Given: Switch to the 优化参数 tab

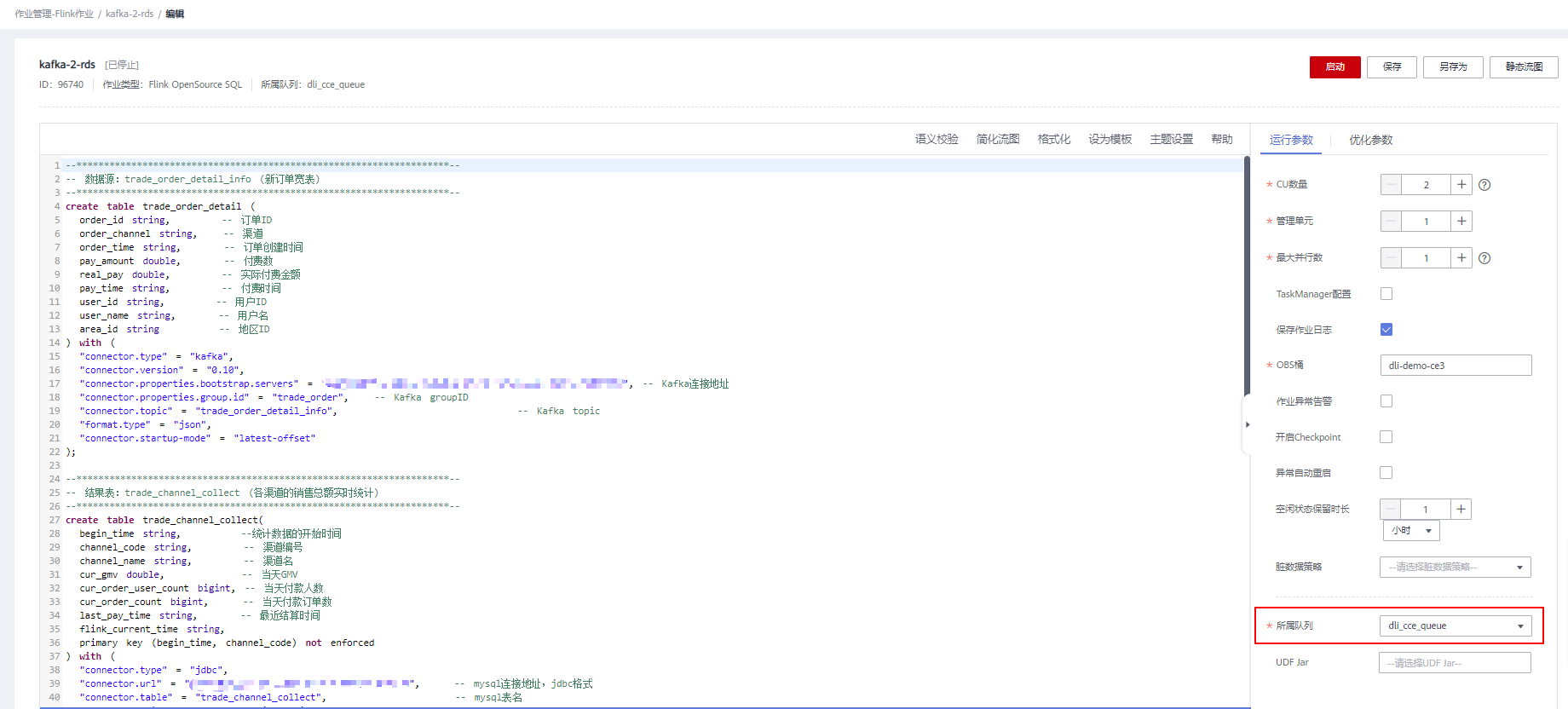Looking at the screenshot, I should click(1370, 140).
